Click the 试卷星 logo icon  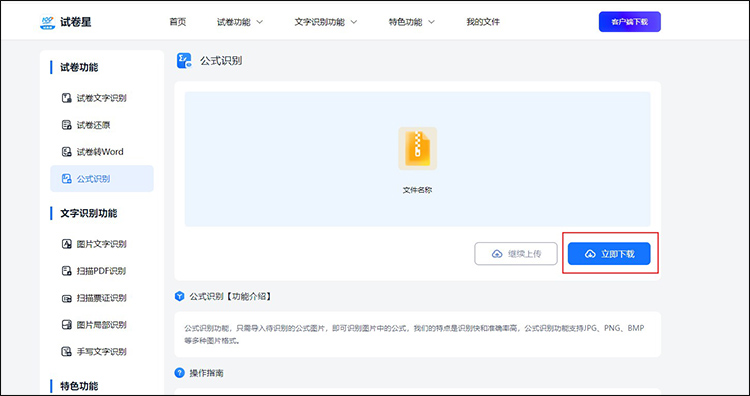tap(47, 22)
